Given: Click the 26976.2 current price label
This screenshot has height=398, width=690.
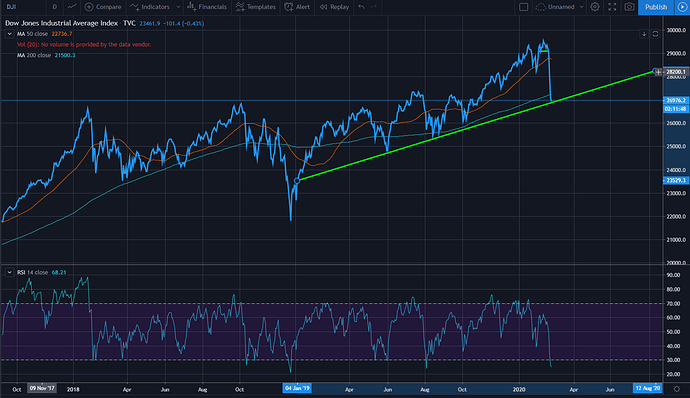Looking at the screenshot, I should click(x=675, y=100).
